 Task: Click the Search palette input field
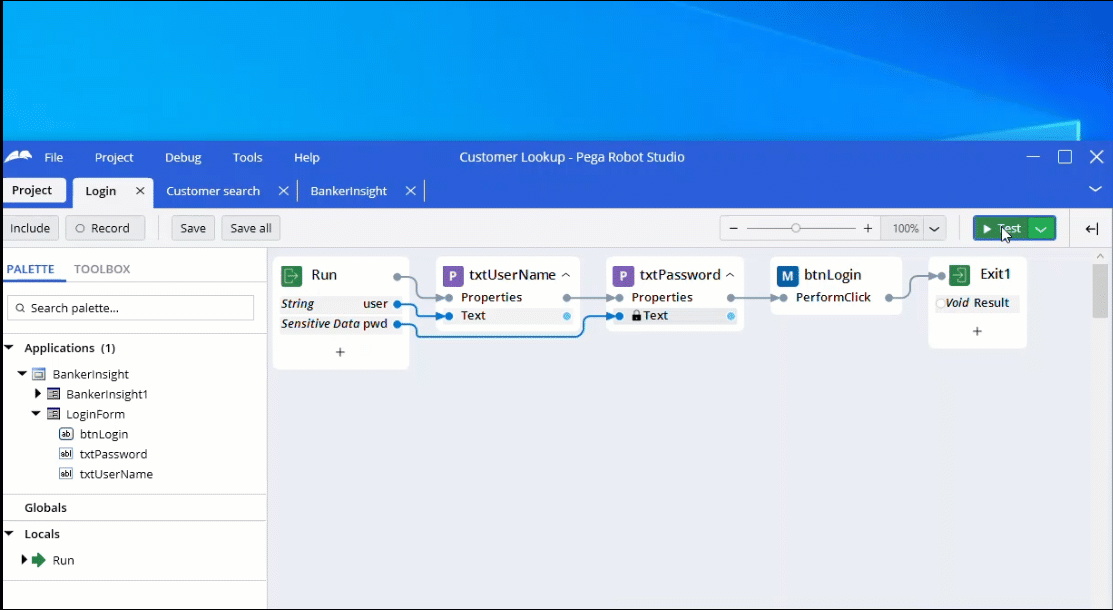point(131,307)
